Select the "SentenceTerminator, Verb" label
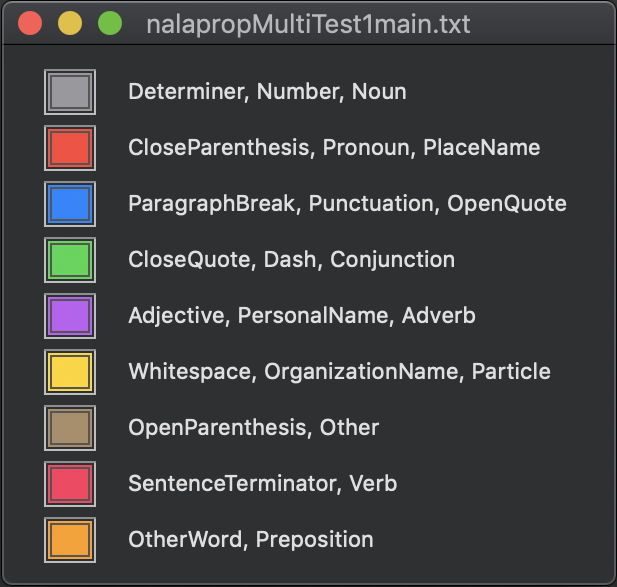The height and width of the screenshot is (587, 617). [262, 484]
